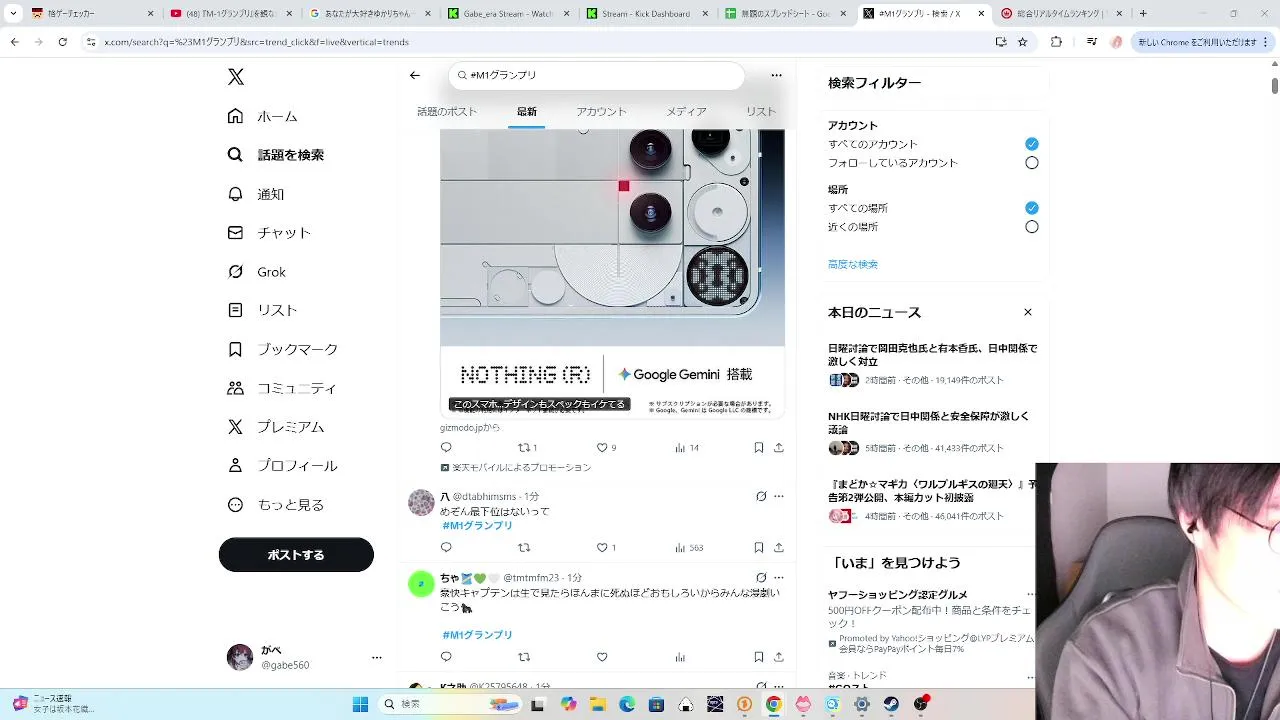Reply to the @dtabhimsms post
Viewport: 1280px width, 720px height.
click(x=446, y=548)
